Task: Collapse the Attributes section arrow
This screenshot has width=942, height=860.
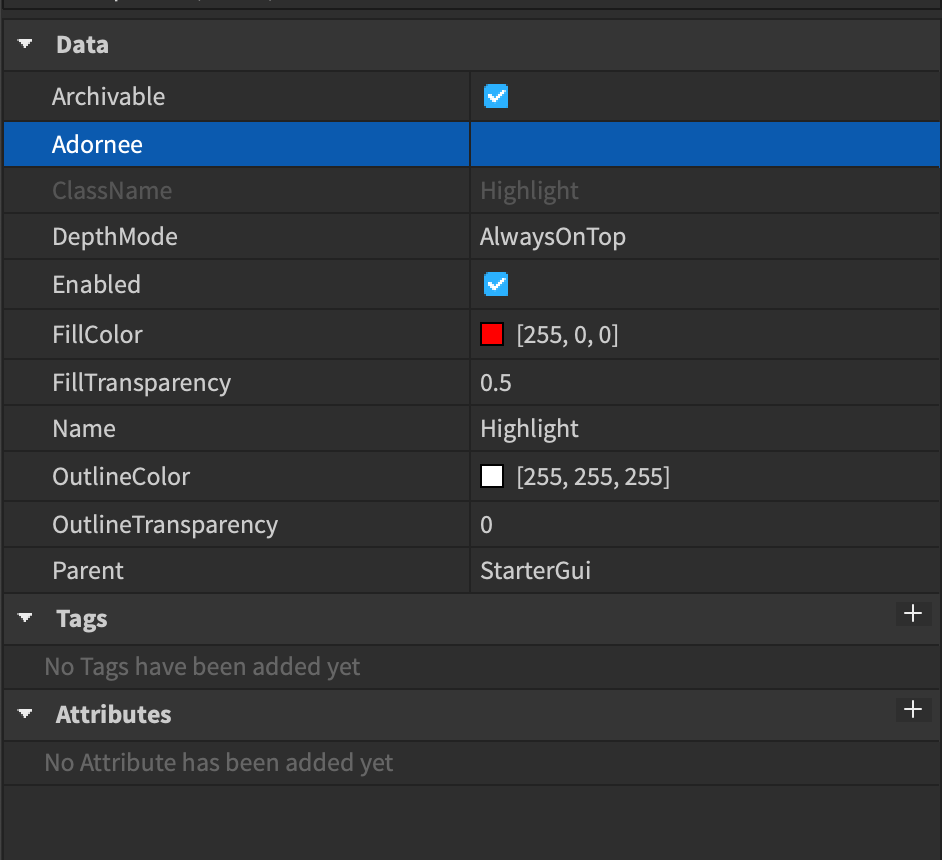Action: click(x=25, y=715)
